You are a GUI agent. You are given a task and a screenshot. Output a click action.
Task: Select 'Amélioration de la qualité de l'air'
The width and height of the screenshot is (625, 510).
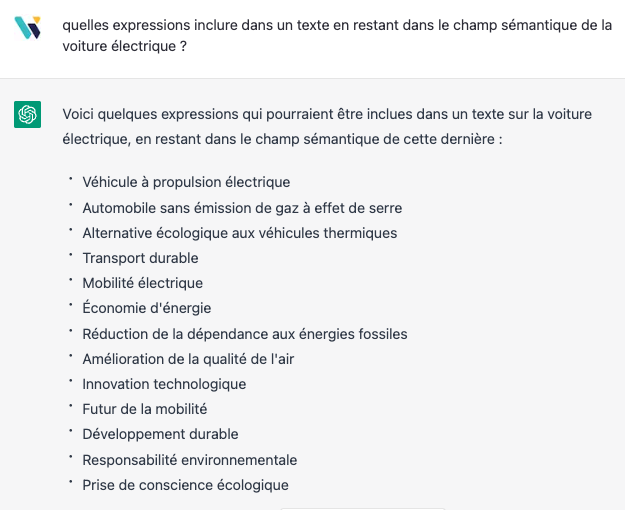(x=188, y=359)
